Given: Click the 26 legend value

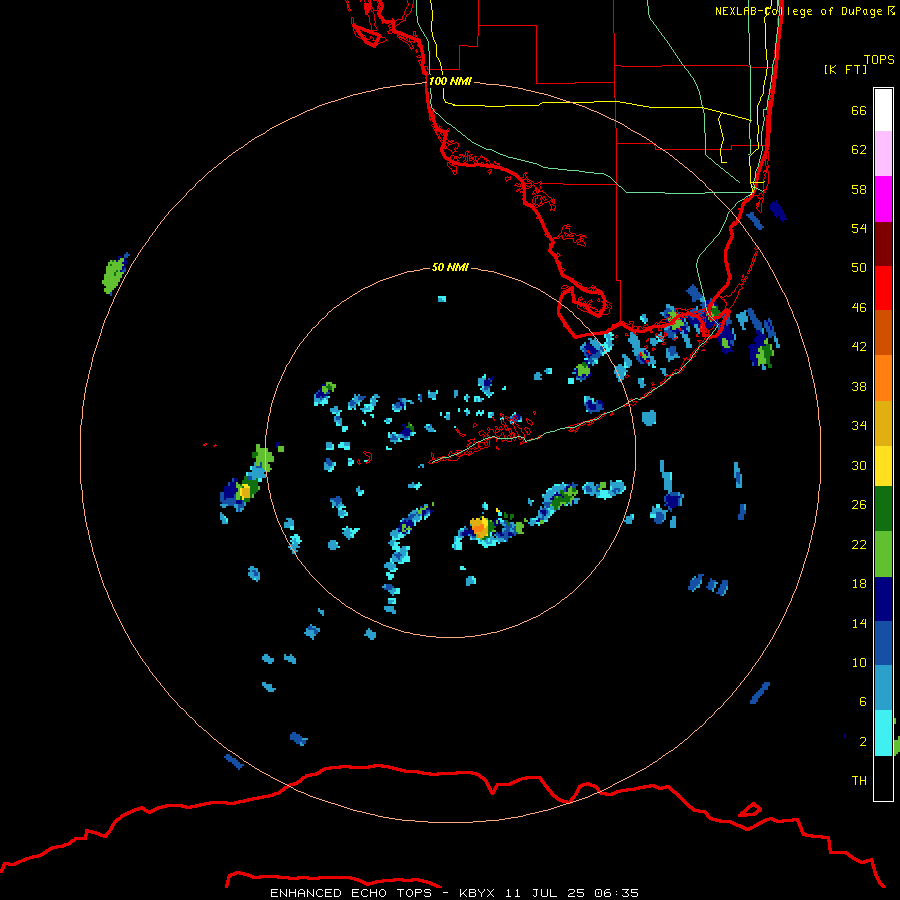Looking at the screenshot, I should 859,505.
